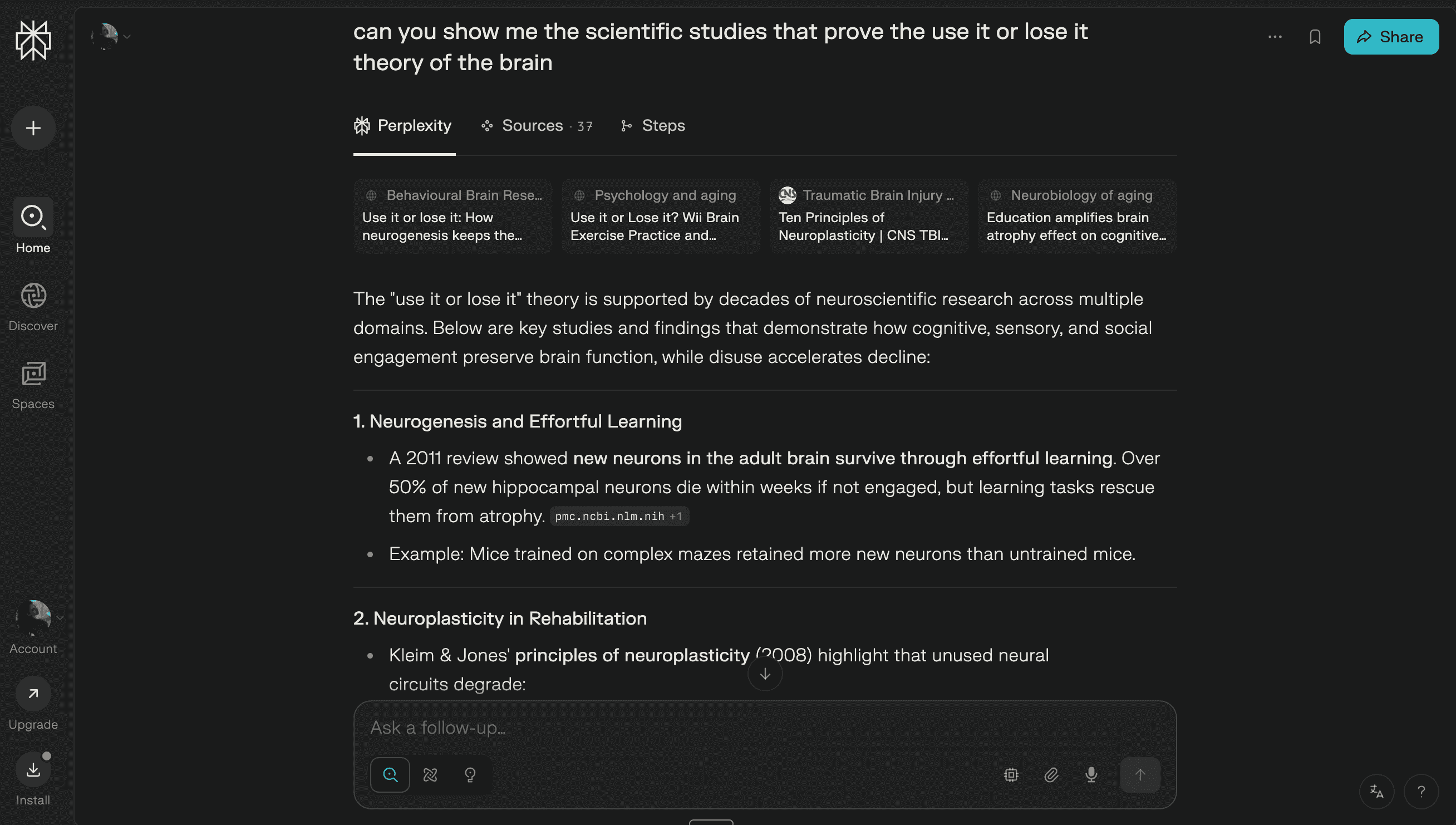Switch to Research mode in follow-up box
This screenshot has height=825, width=1456.
(430, 774)
